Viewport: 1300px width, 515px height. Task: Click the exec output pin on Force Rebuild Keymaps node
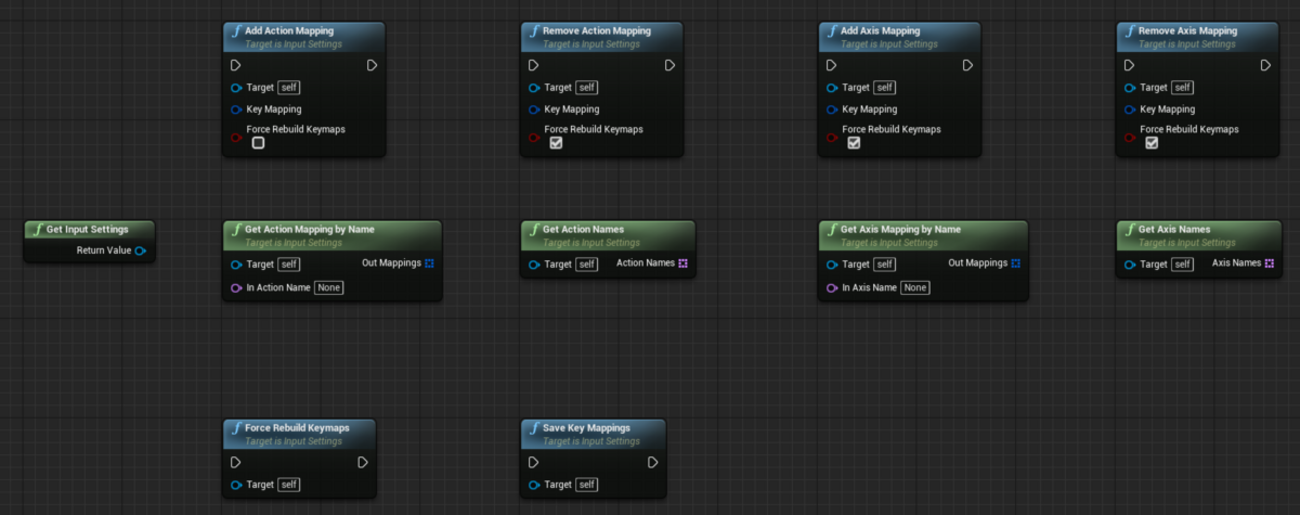tap(362, 462)
